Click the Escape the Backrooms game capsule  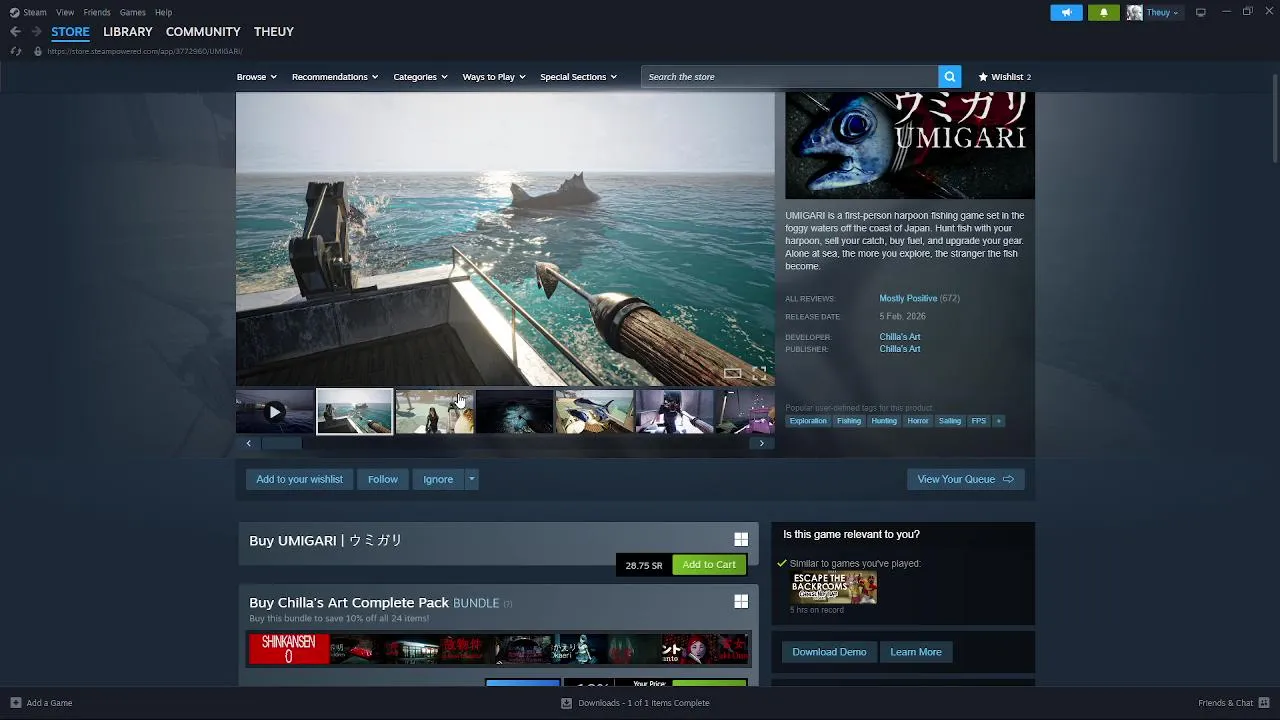834,587
